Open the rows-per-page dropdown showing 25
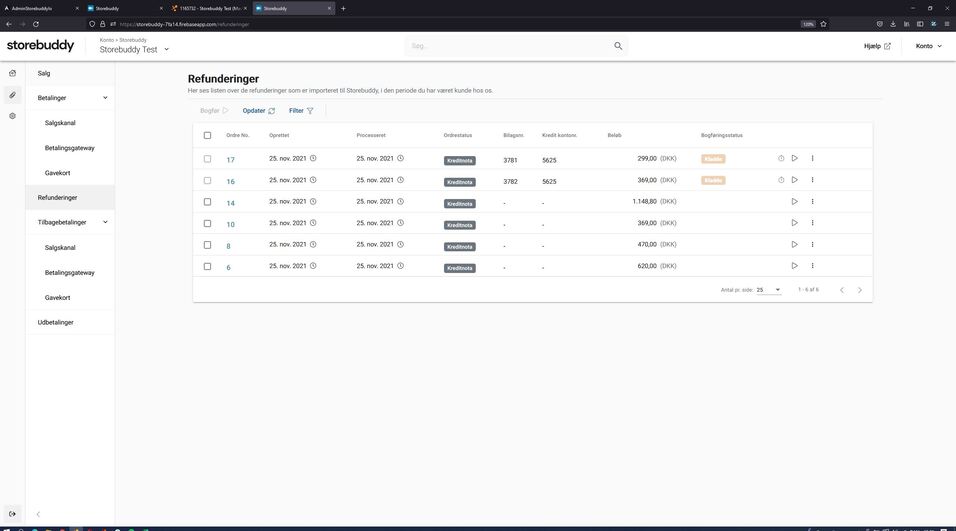956x531 pixels. coord(768,290)
